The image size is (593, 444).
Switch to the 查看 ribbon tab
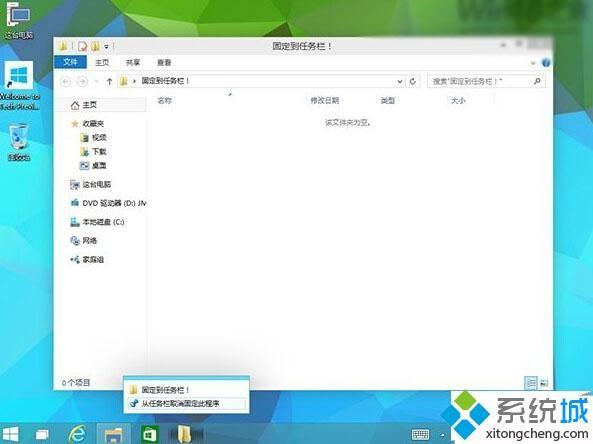[x=164, y=62]
